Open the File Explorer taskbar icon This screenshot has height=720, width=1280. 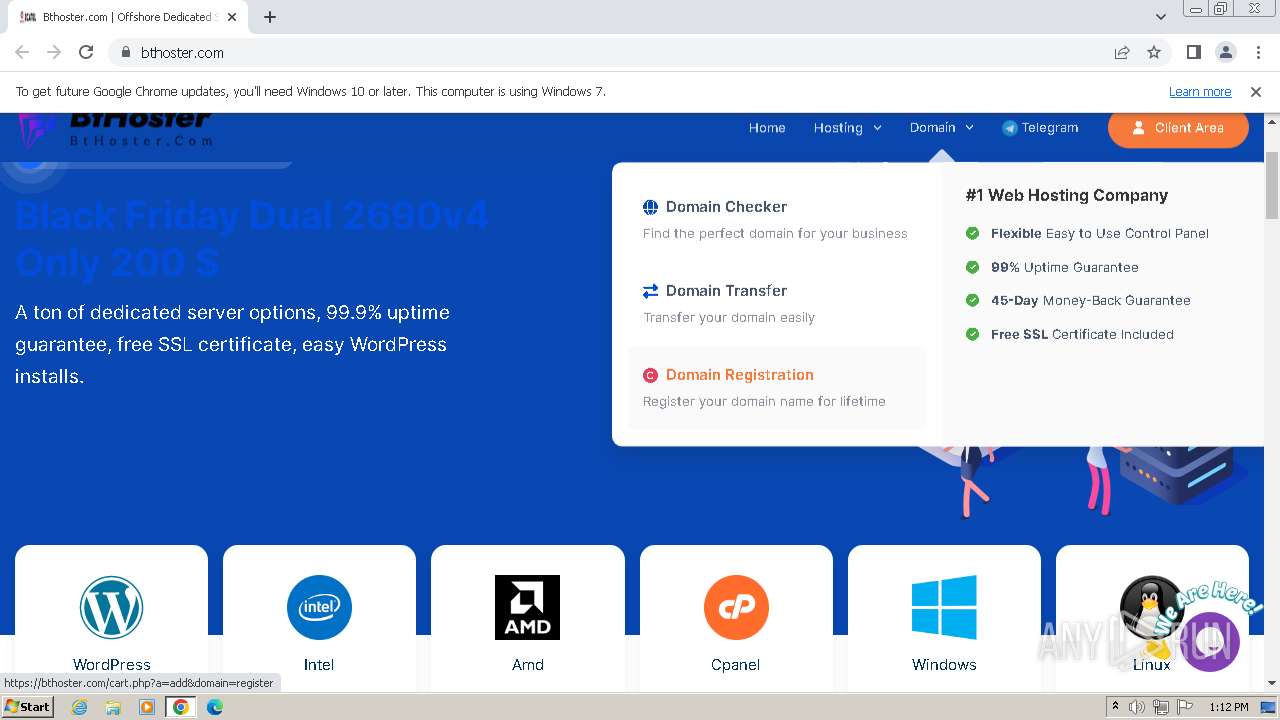pos(113,707)
